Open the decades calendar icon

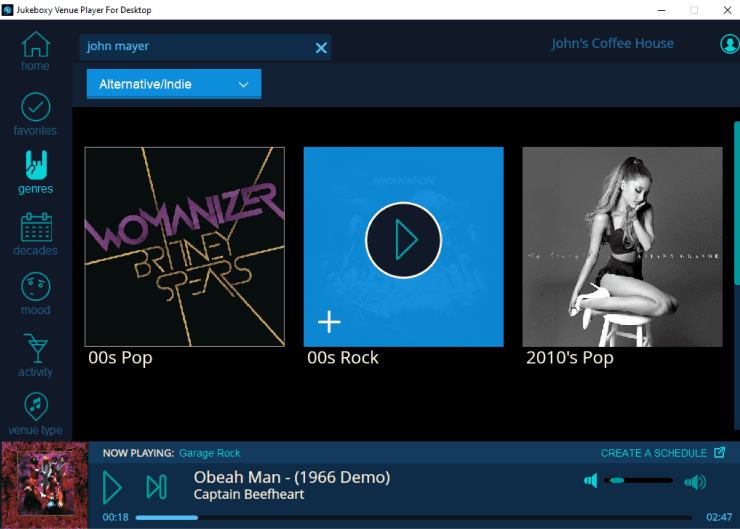coord(36,227)
